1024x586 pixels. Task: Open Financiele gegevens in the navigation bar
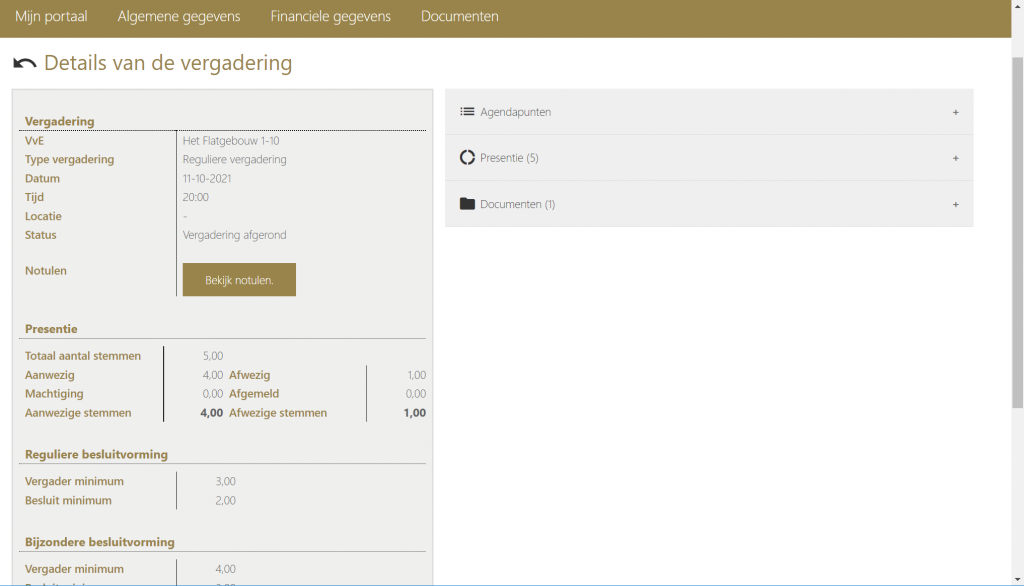pos(330,17)
